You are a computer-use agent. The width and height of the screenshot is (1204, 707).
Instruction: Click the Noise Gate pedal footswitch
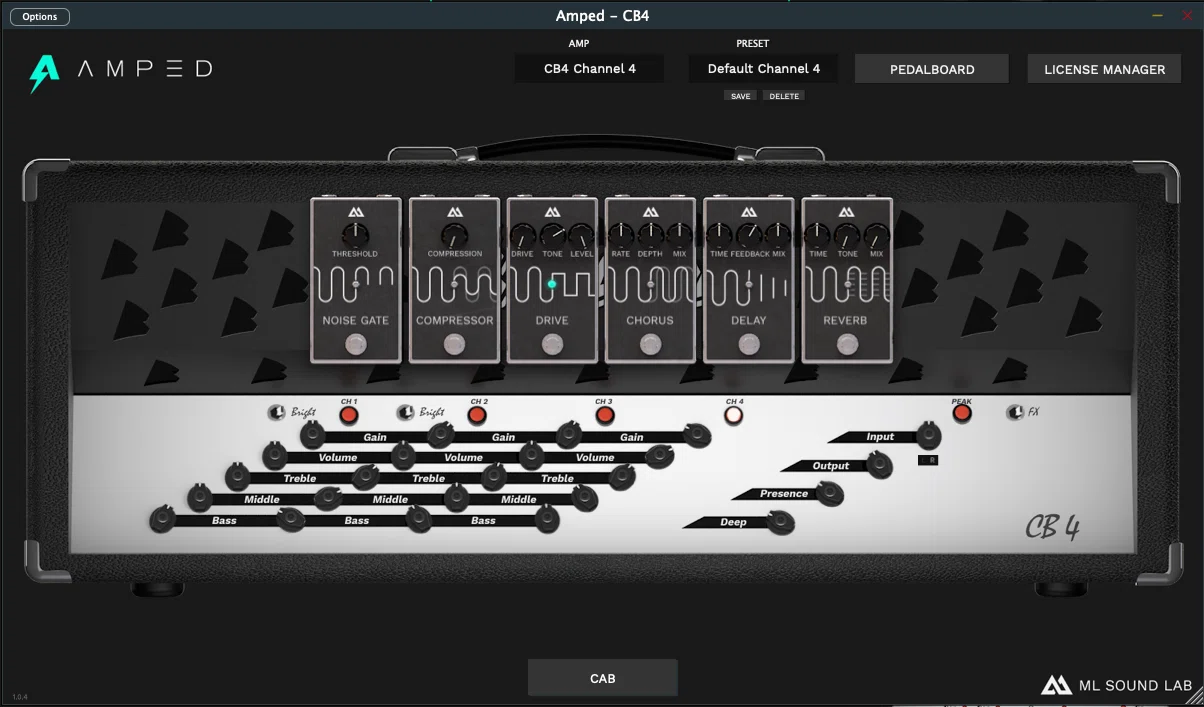coord(355,345)
